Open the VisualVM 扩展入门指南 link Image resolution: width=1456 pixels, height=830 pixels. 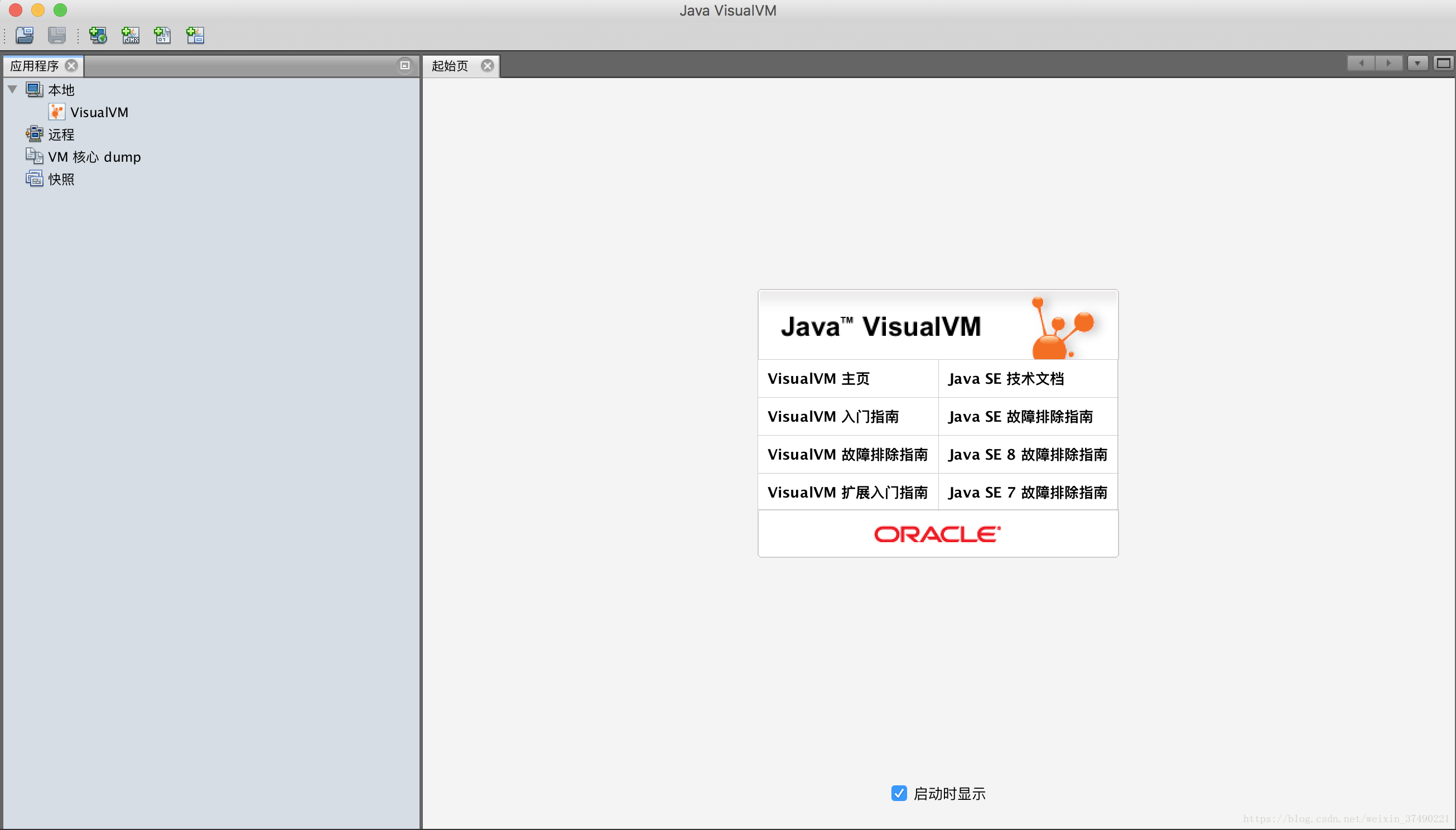click(847, 492)
